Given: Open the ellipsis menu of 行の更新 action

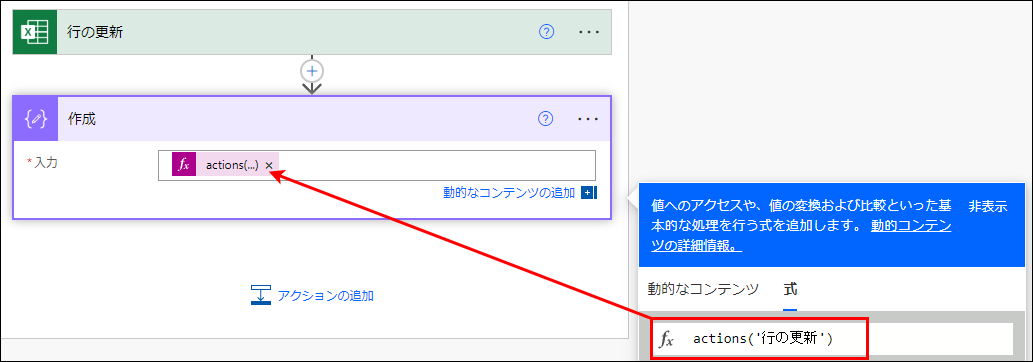Looking at the screenshot, I should pyautogui.click(x=588, y=32).
